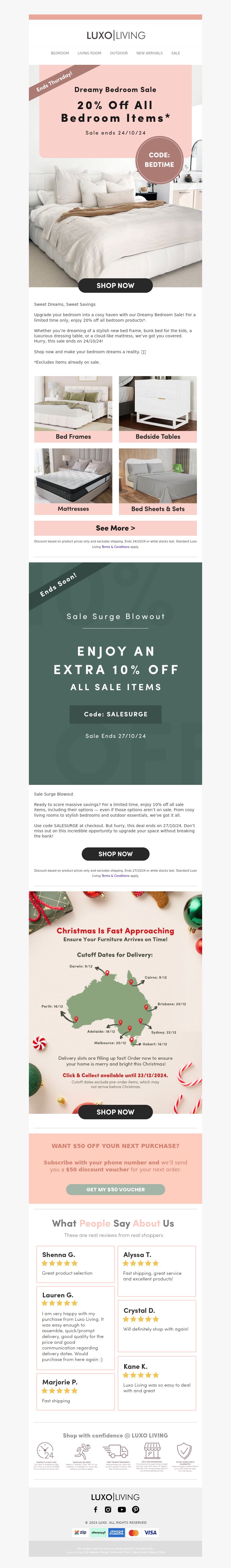The image size is (231, 1568).
Task: Open the Sale menu item
Action: 176,53
